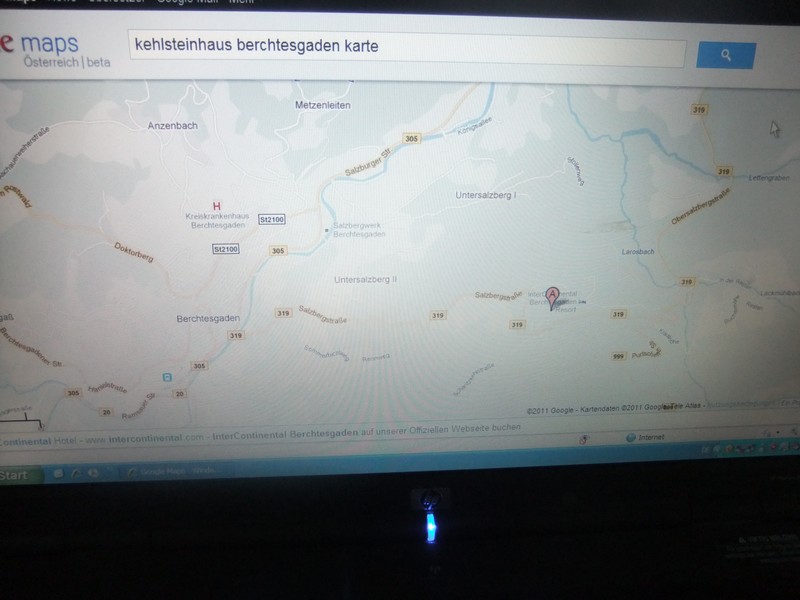Click the blue transit station icon
This screenshot has height=600, width=800.
pyautogui.click(x=167, y=377)
